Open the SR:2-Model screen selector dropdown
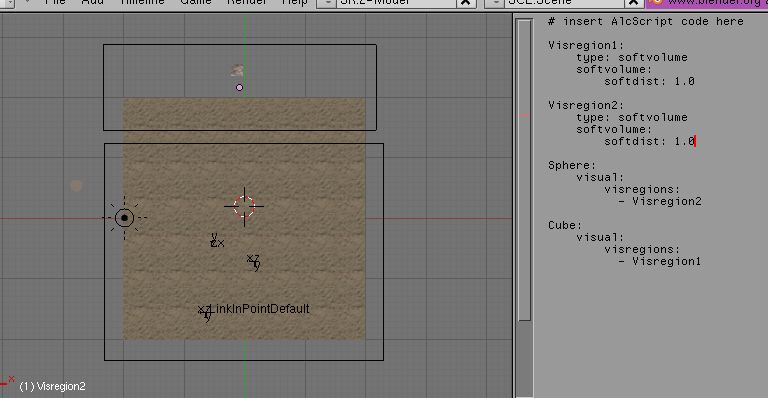Viewport: 768px width, 398px height. pos(327,3)
